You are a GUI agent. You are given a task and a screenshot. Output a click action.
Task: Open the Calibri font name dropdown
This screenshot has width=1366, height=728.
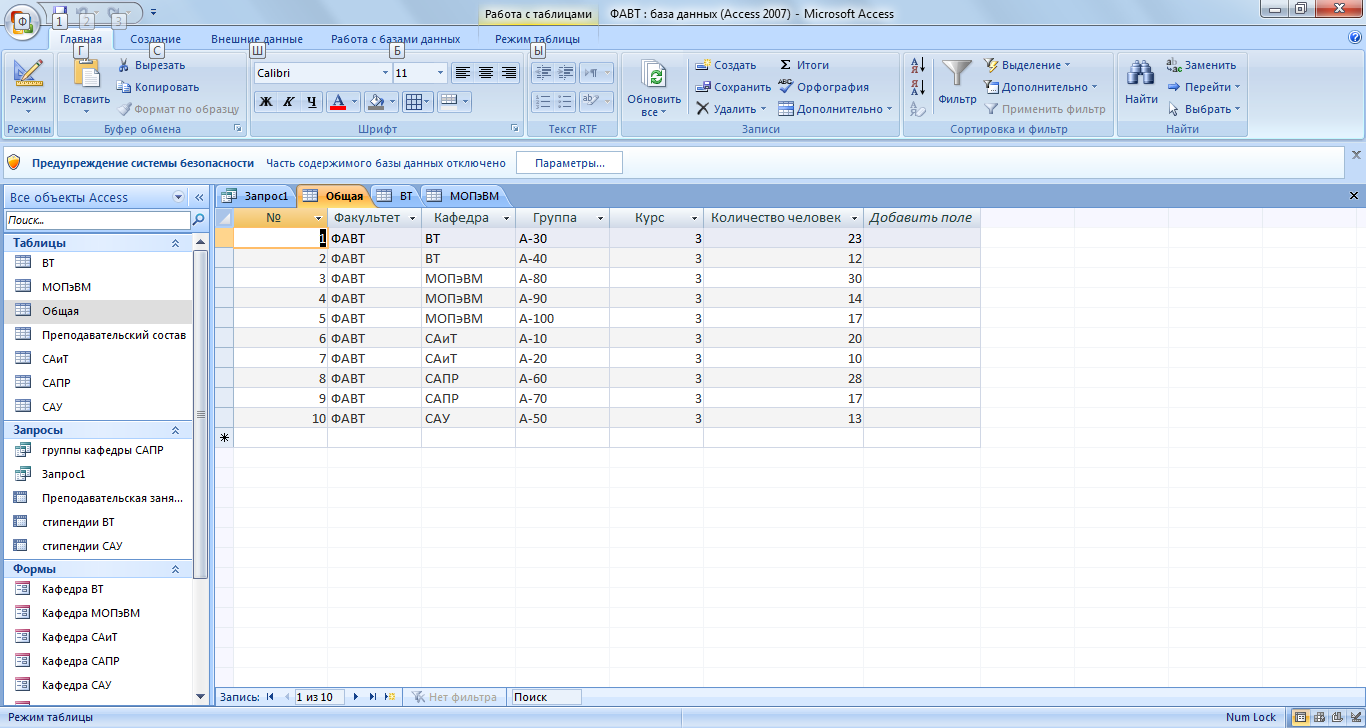[x=385, y=73]
